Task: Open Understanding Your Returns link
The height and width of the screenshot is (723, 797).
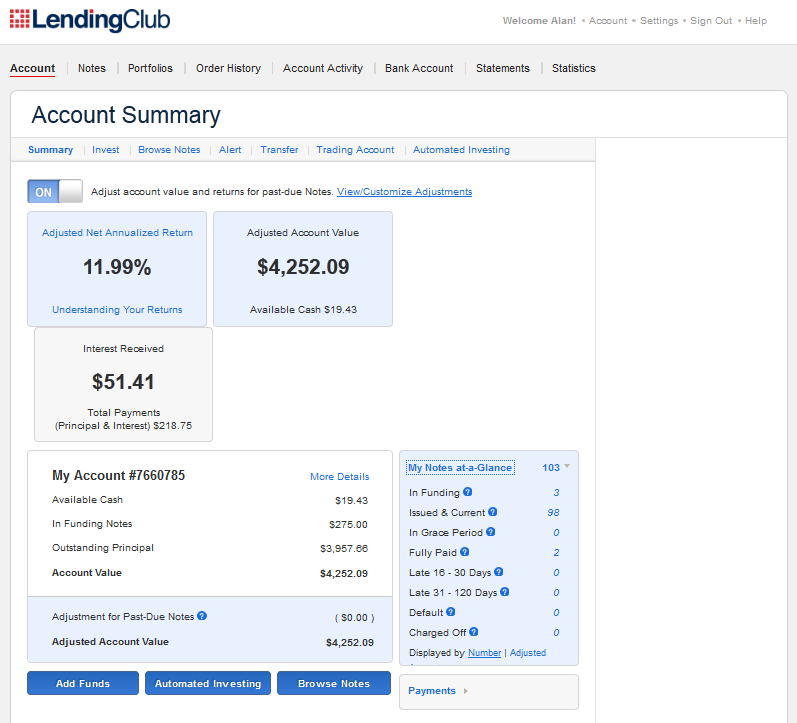Action: coord(117,310)
